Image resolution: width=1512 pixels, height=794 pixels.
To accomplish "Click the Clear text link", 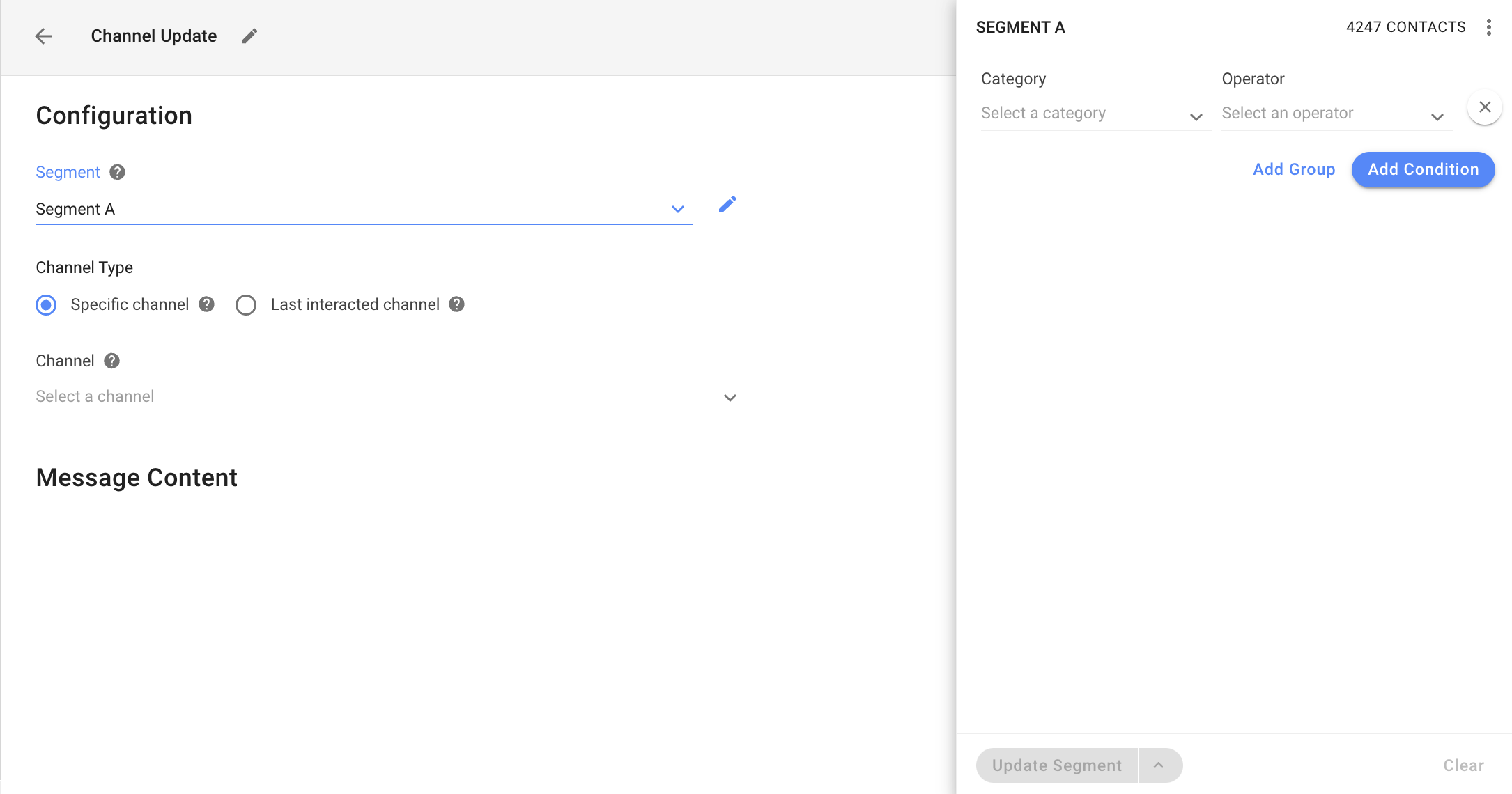I will tap(1464, 765).
